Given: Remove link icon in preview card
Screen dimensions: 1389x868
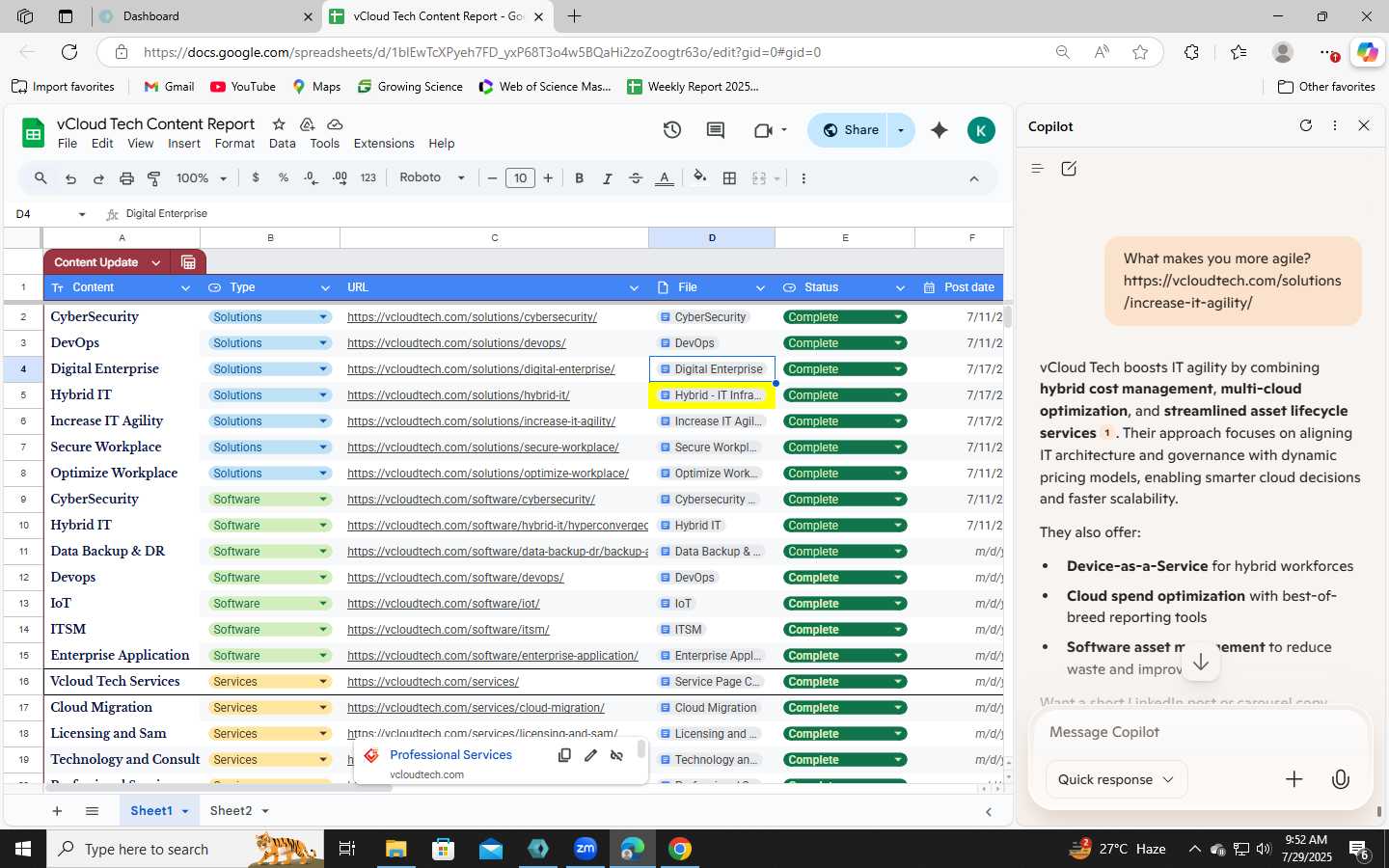Looking at the screenshot, I should coord(617,755).
